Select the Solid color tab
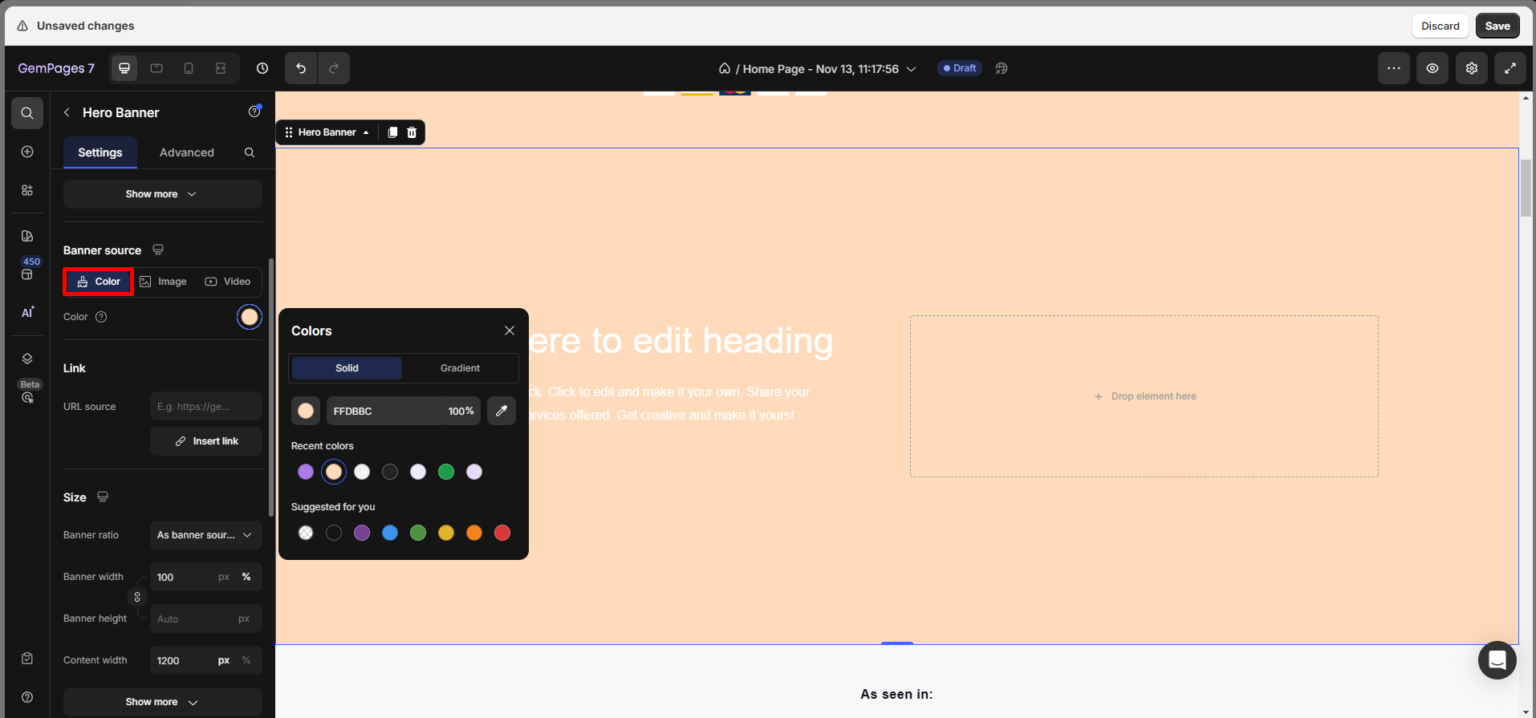 346,368
